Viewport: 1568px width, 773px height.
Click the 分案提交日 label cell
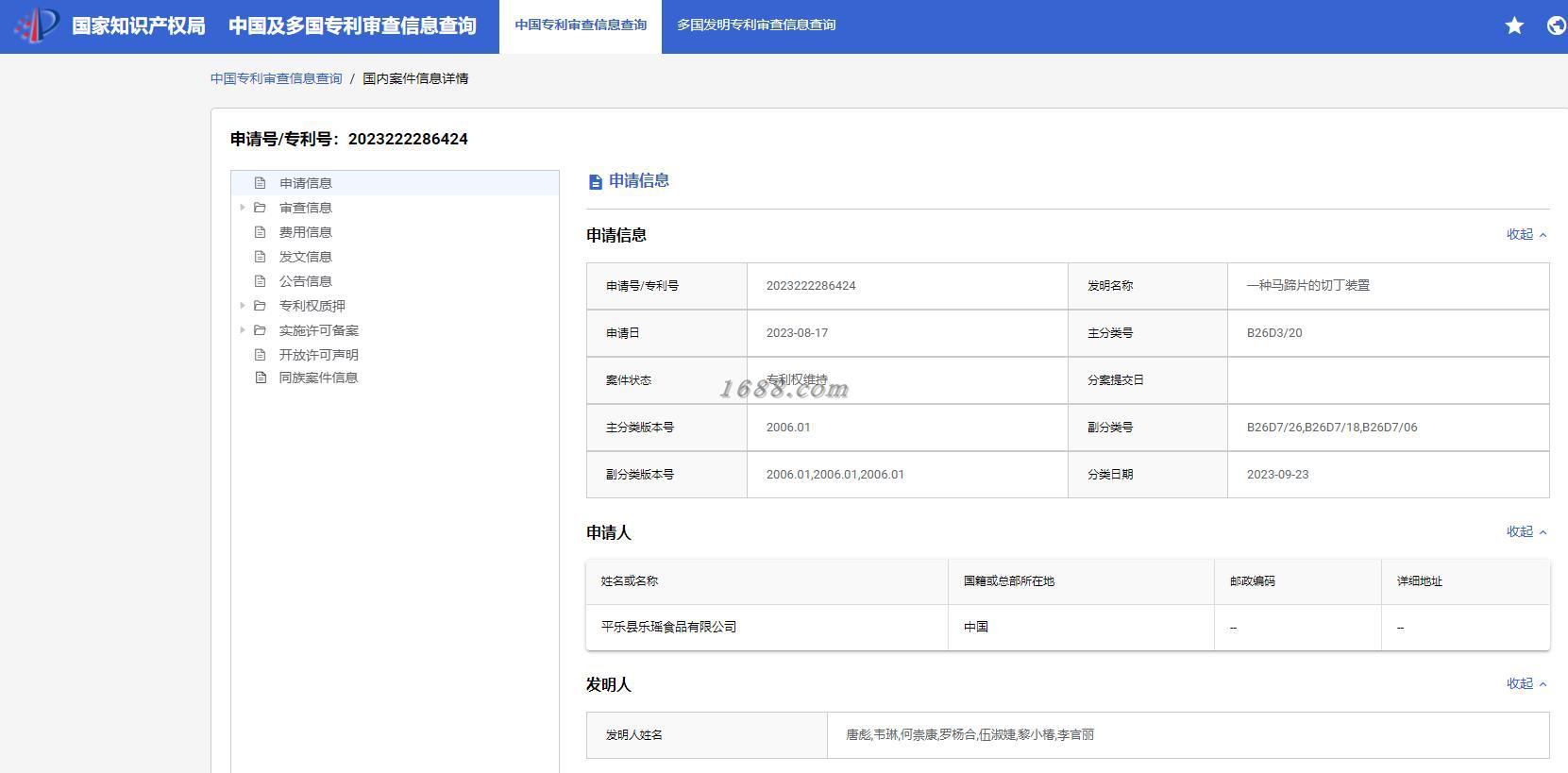(x=1148, y=380)
